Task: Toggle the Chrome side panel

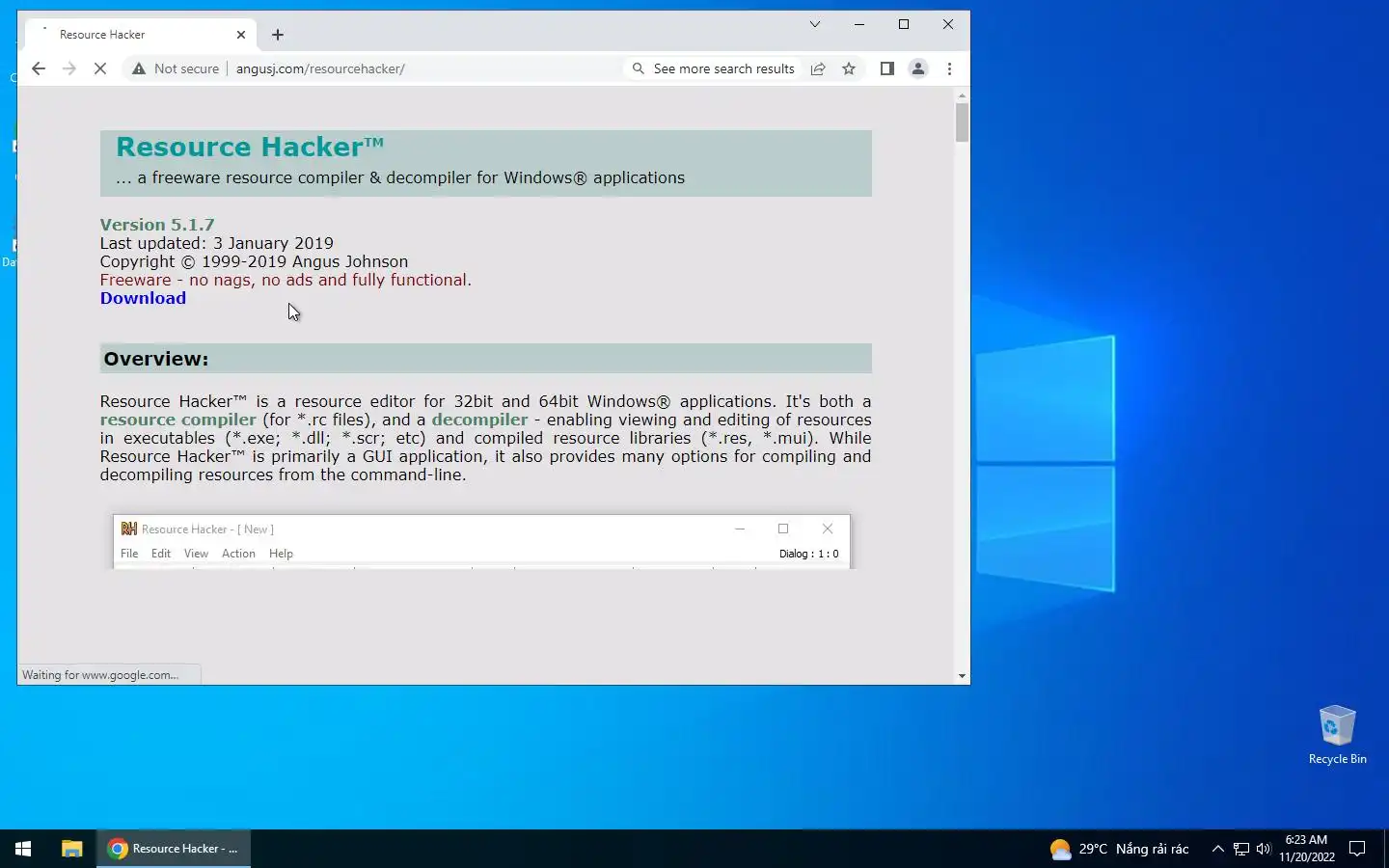Action: tap(887, 68)
